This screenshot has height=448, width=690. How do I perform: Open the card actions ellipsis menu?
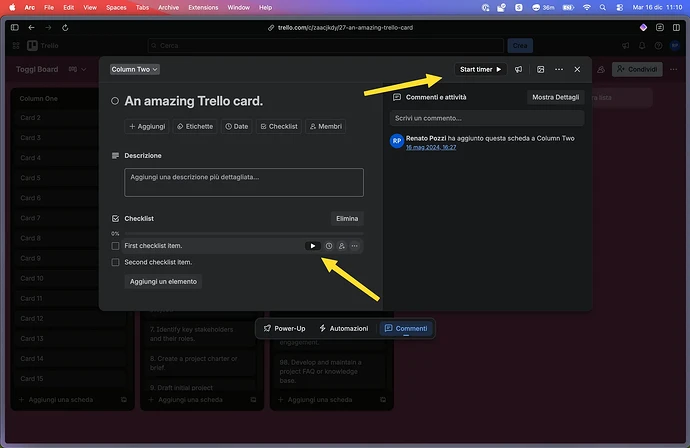pyautogui.click(x=559, y=70)
